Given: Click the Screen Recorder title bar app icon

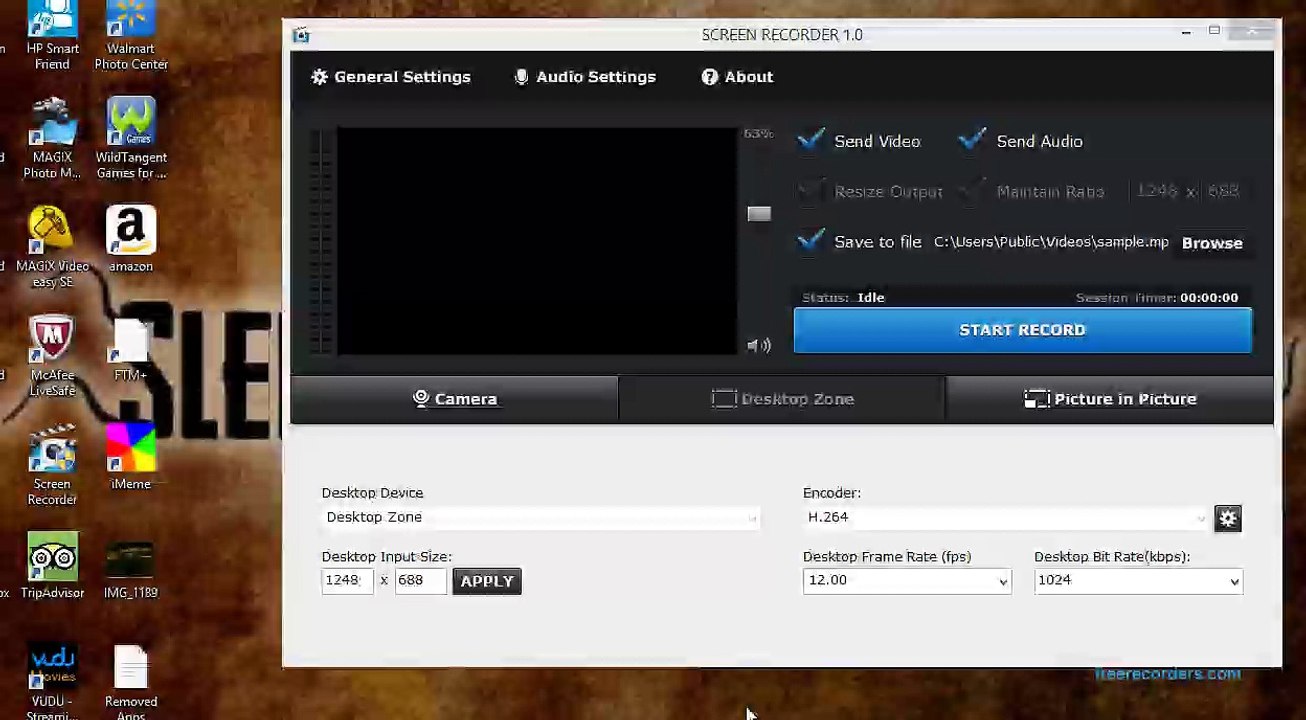Looking at the screenshot, I should point(302,36).
